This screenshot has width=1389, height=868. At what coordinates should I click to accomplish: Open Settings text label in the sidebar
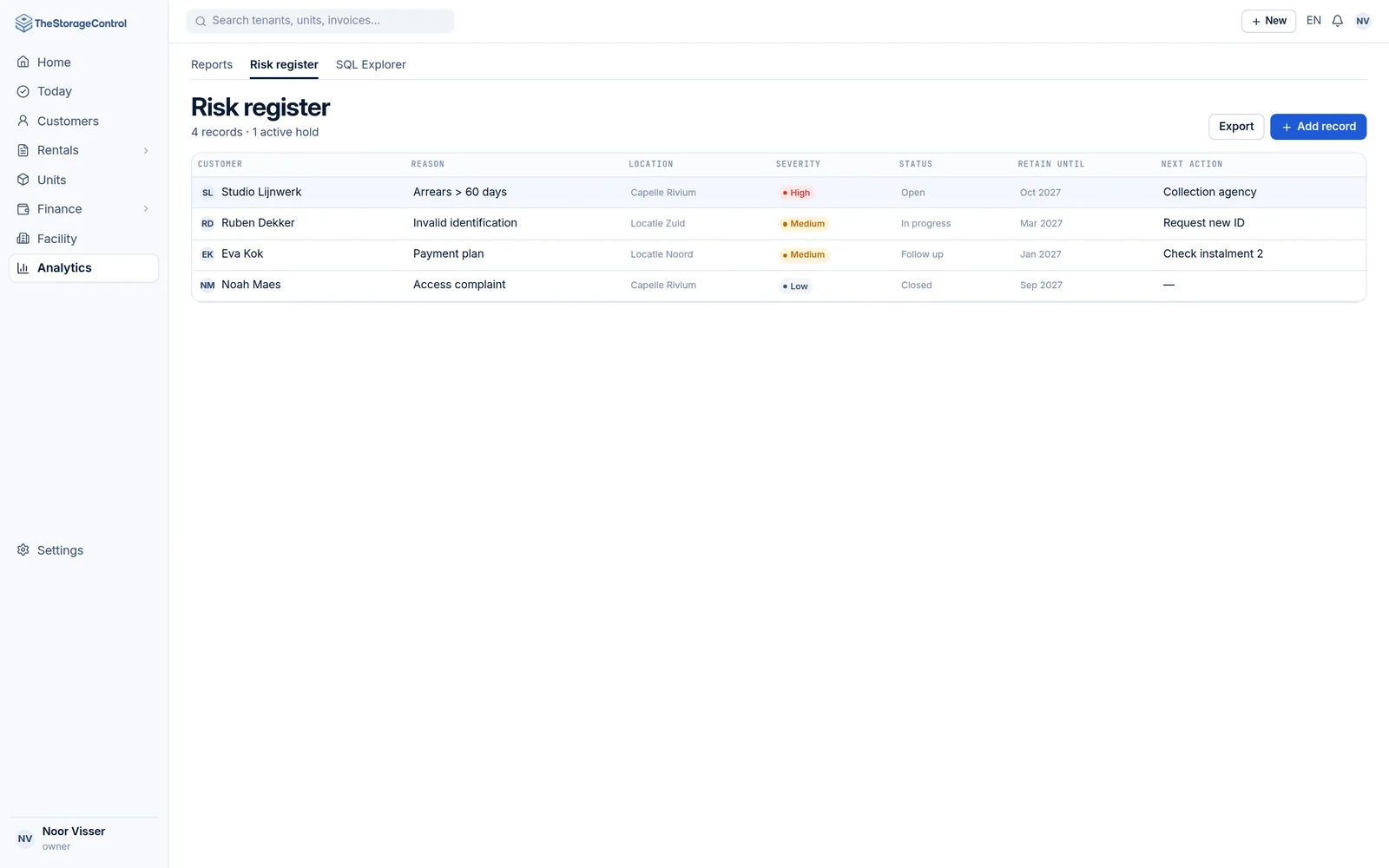(x=60, y=550)
